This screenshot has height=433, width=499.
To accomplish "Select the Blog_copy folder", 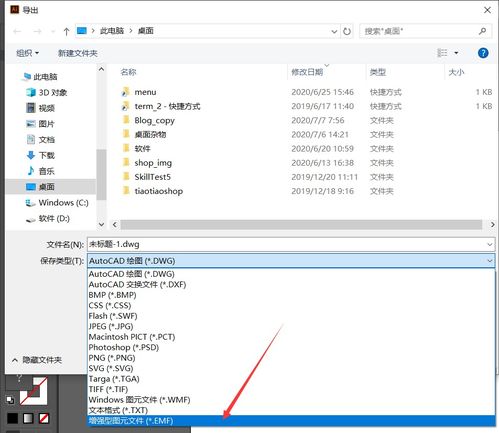I will tap(154, 120).
